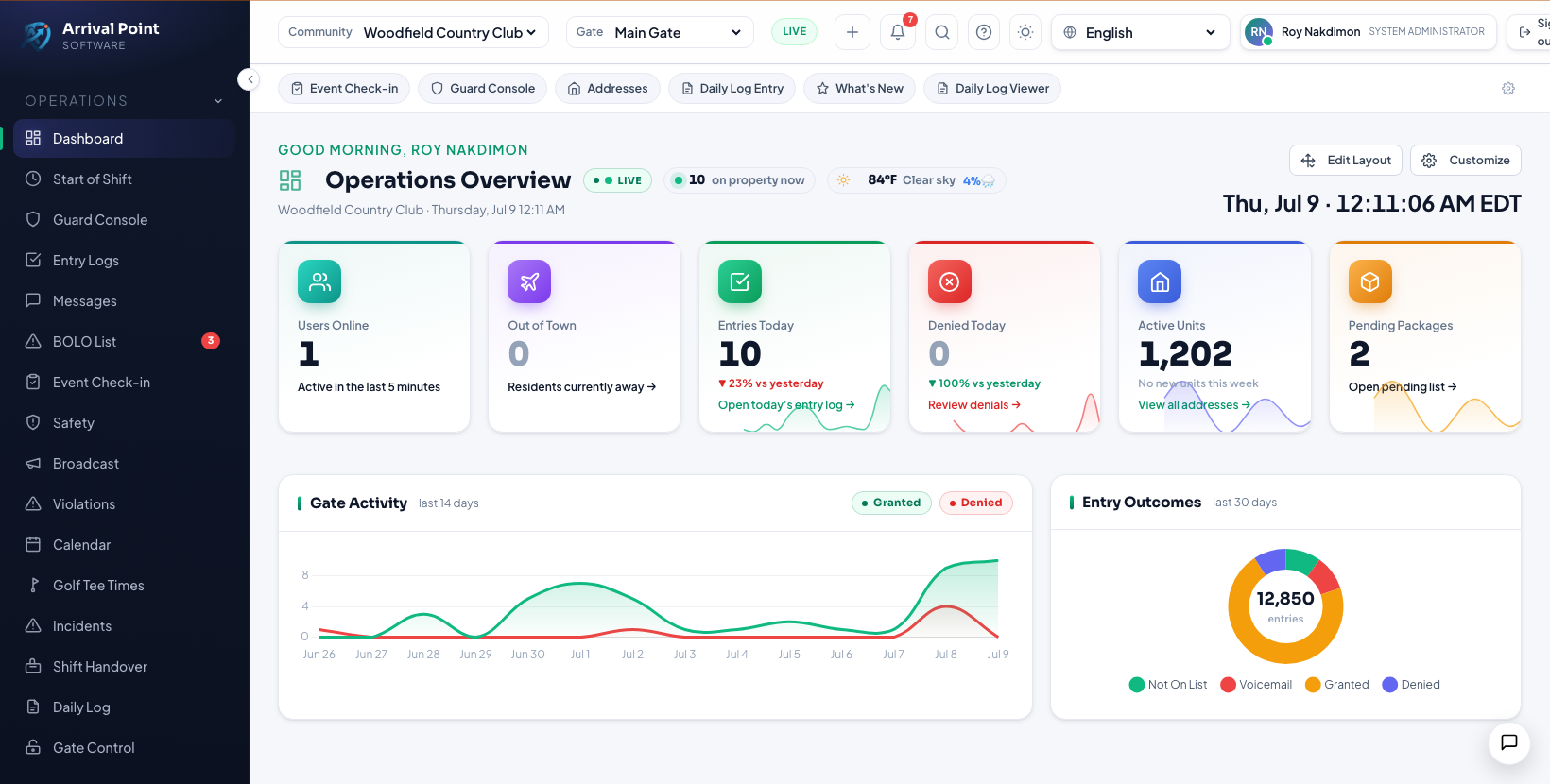
Task: Open Event Check-in in sidebar
Action: pos(124,383)
